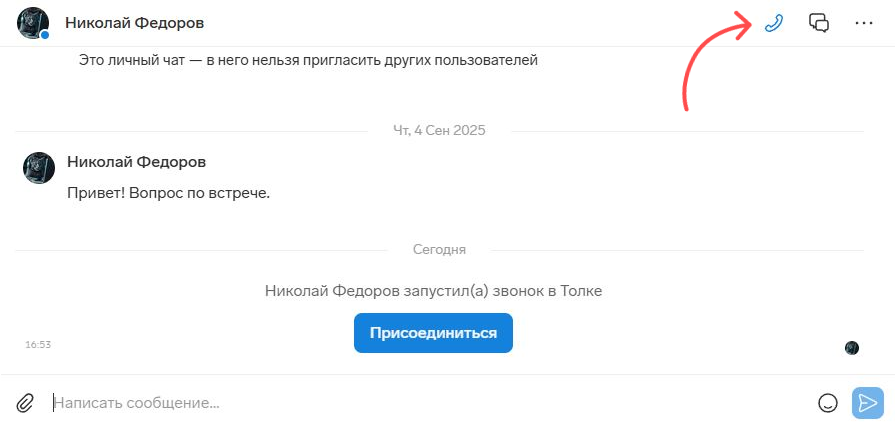Open the emoji picker smiley icon
Viewport: 895px width, 431px height.
827,403
